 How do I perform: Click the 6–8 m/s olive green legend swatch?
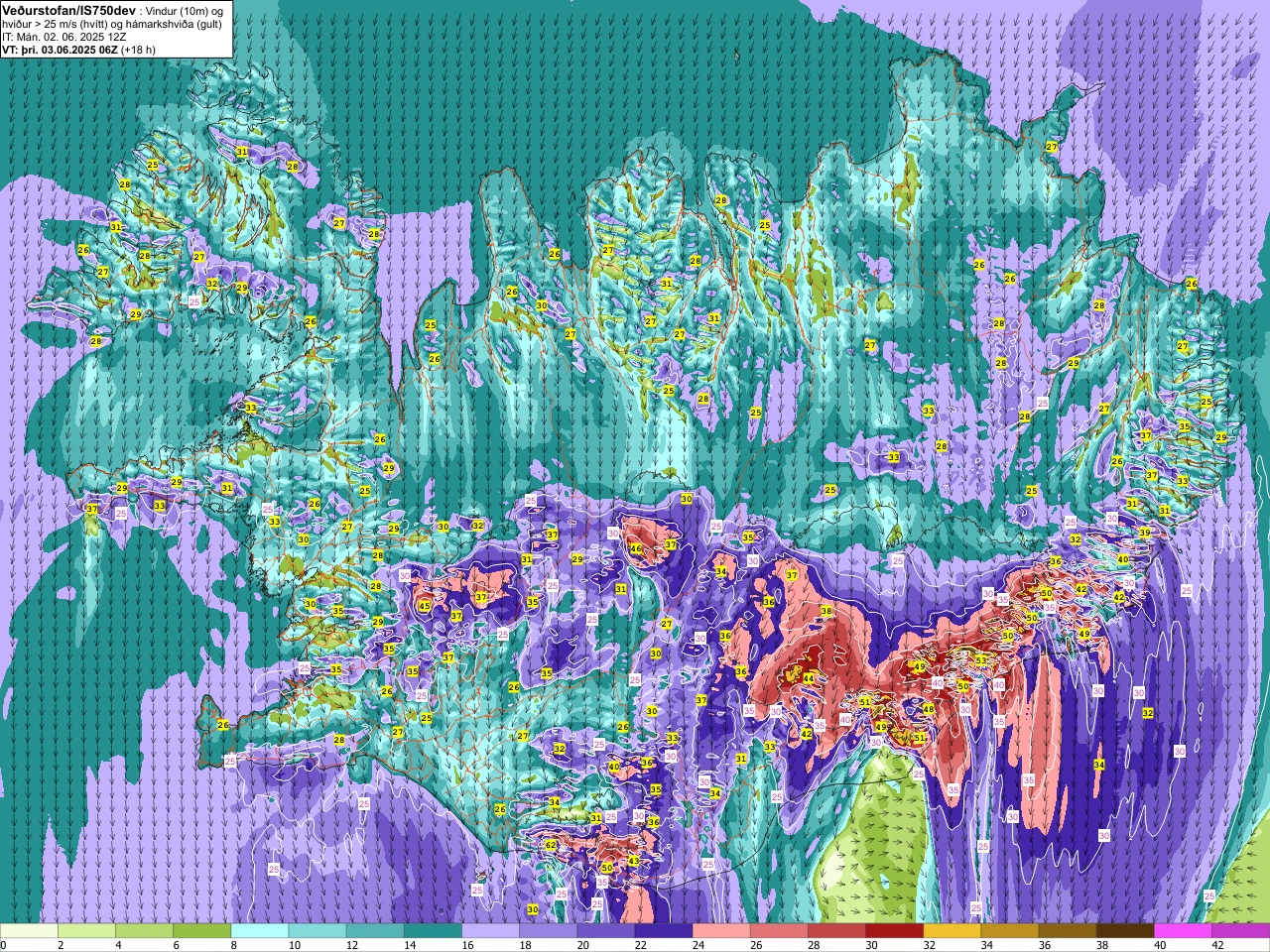[201, 931]
